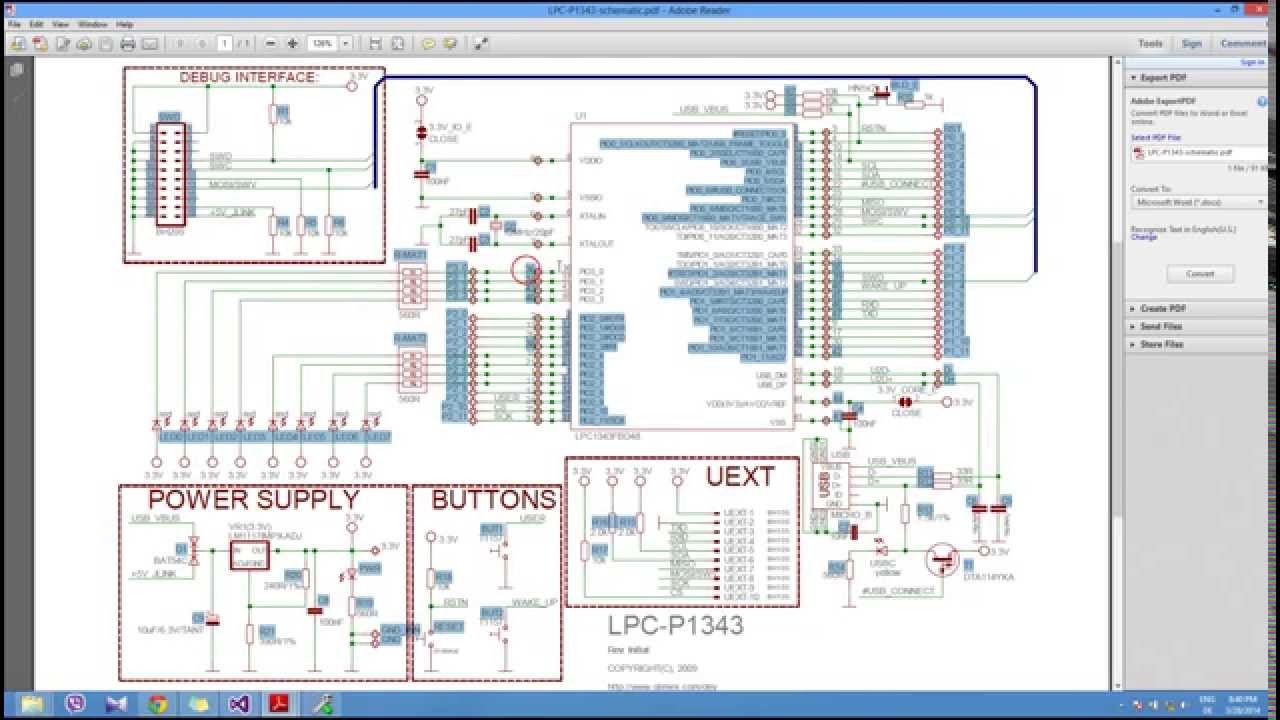Click the Sign In link
This screenshot has height=720, width=1280.
pos(1252,62)
